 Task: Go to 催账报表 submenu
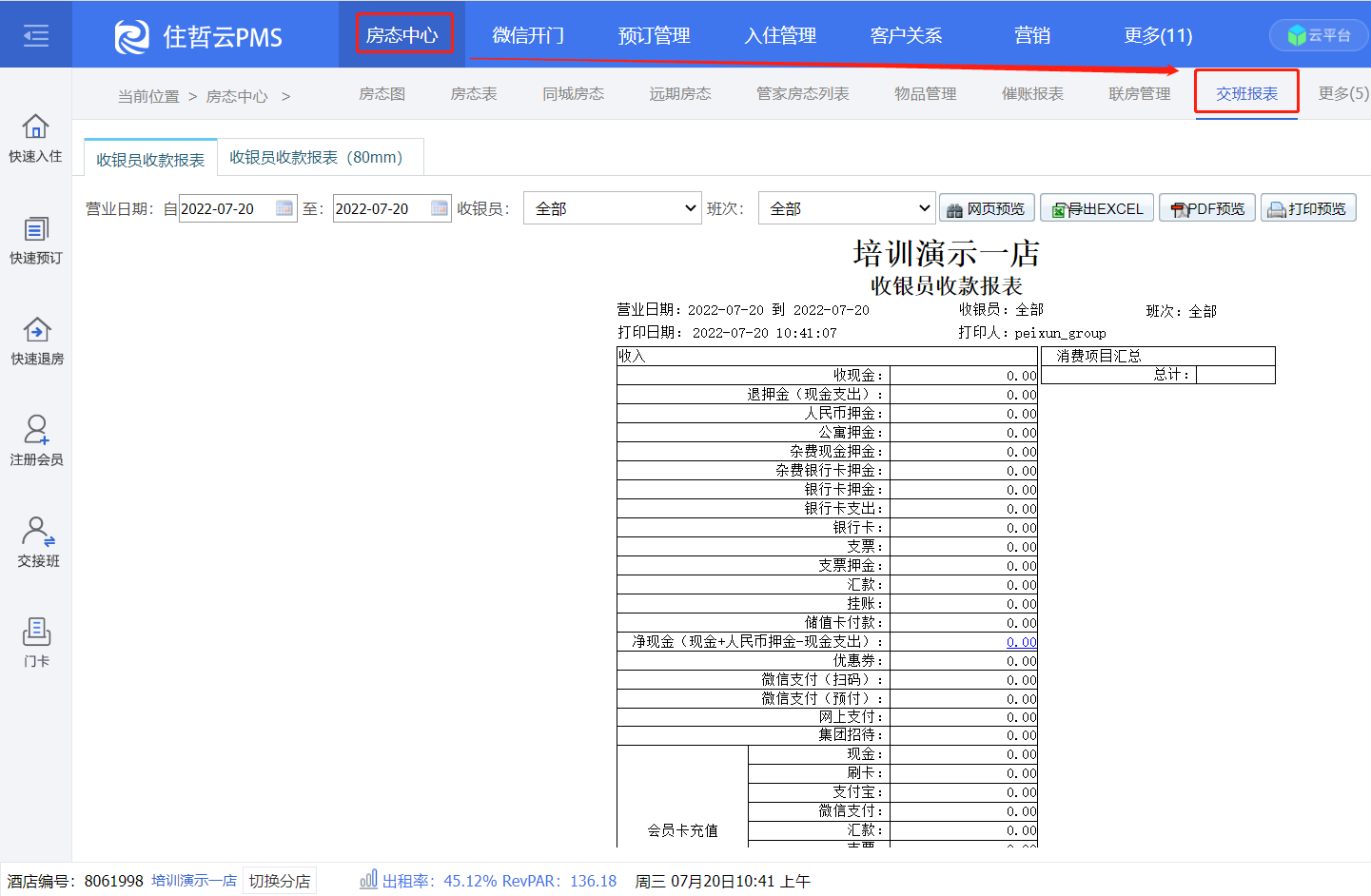1032,93
